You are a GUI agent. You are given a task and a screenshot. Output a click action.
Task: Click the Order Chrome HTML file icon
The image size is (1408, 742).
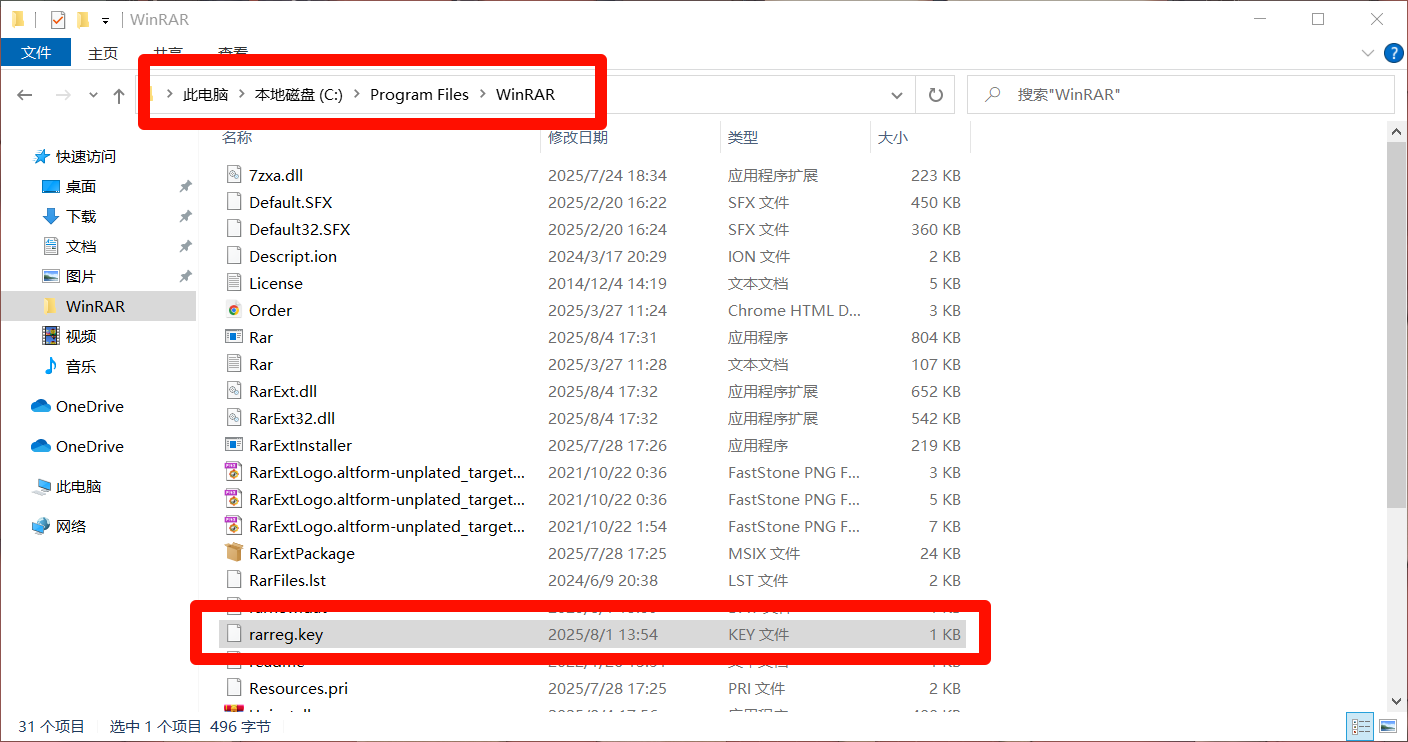click(x=234, y=310)
